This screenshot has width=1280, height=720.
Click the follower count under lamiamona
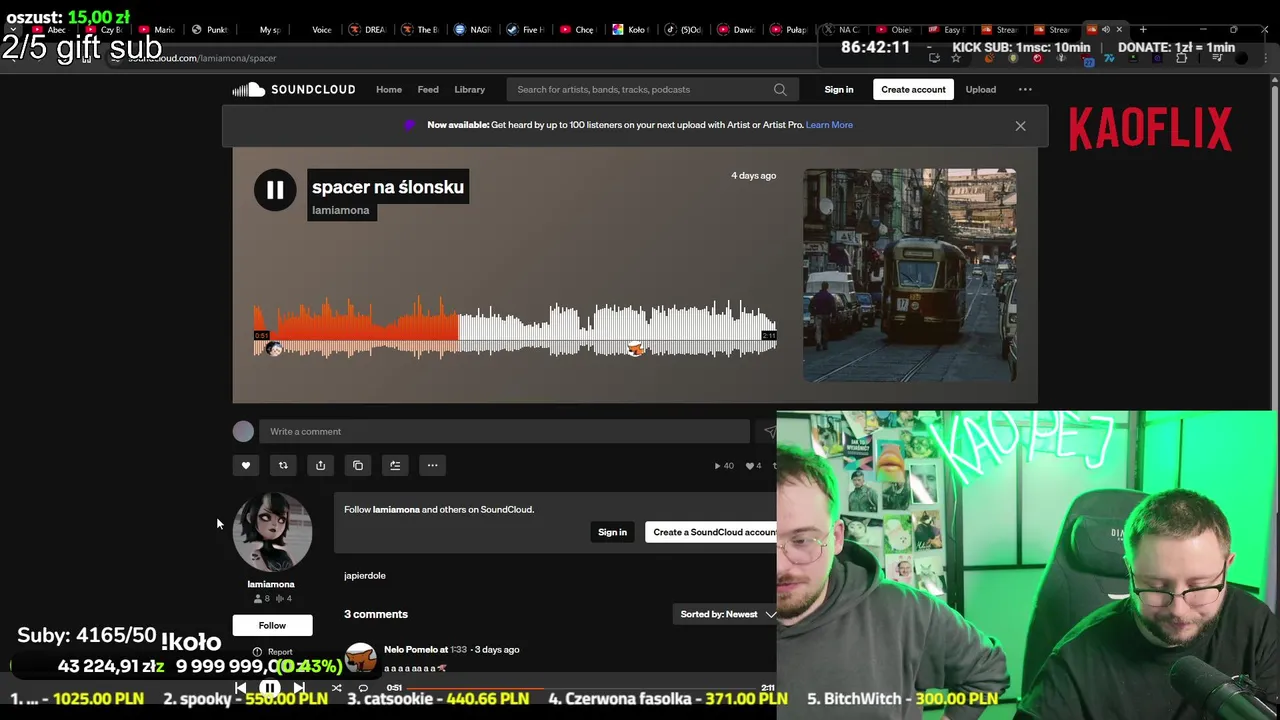click(262, 599)
